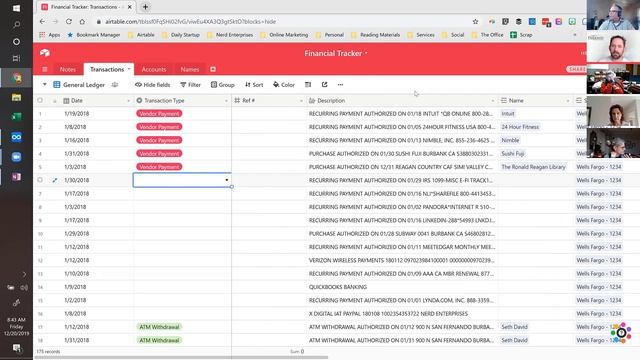Screen dimensions: 640x360
Task: Open the Nerd Enterprises bookmarks folder
Action: pos(230,35)
